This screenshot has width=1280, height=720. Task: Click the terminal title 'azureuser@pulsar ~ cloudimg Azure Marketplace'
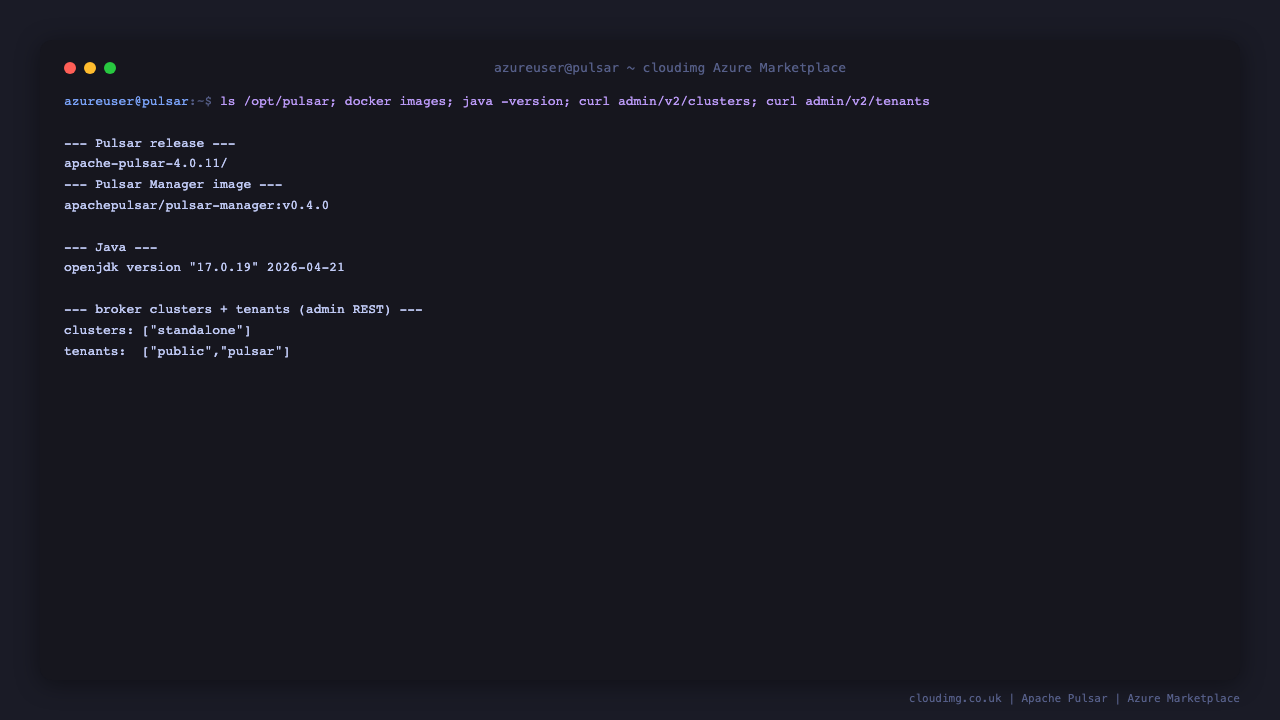click(x=670, y=68)
